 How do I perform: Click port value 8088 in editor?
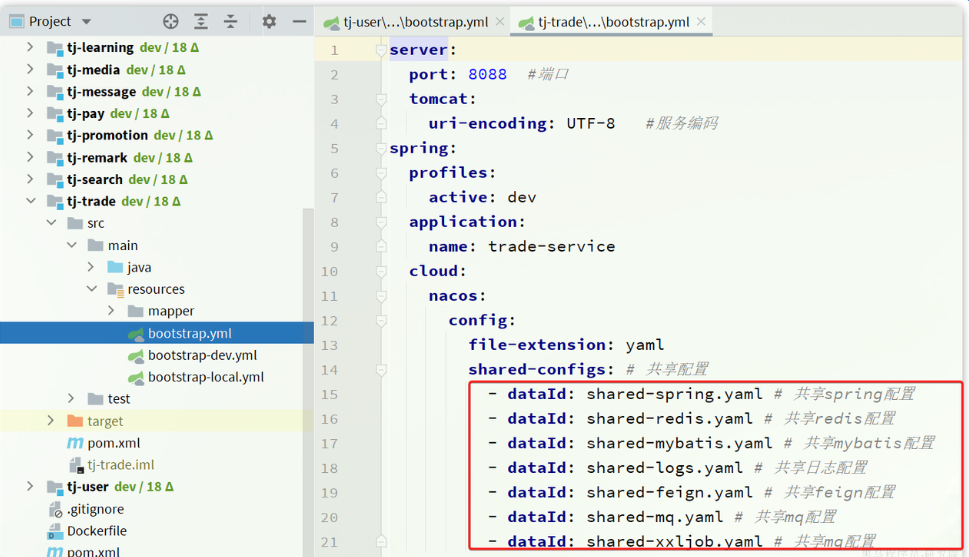tap(487, 74)
